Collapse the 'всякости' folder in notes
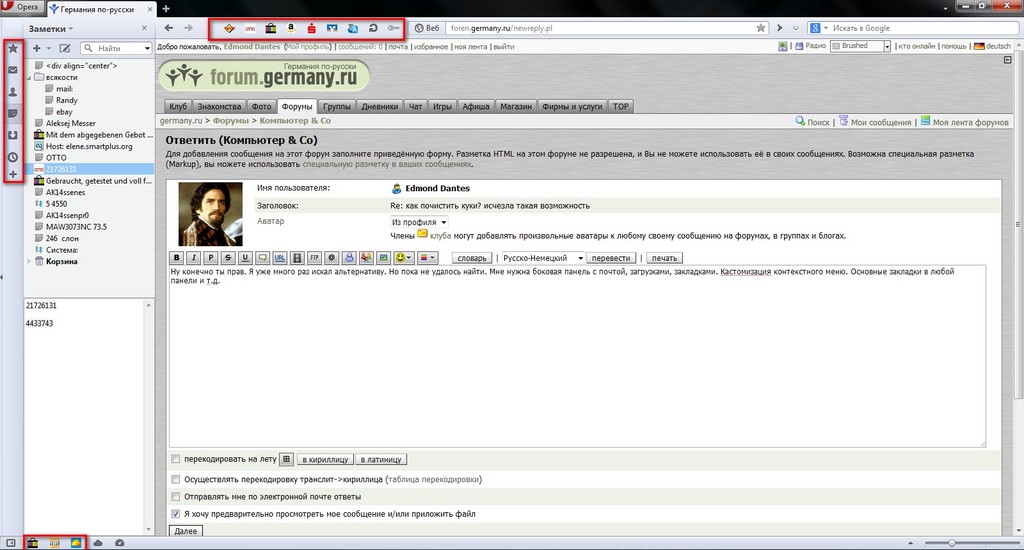1024x550 pixels. click(x=29, y=77)
